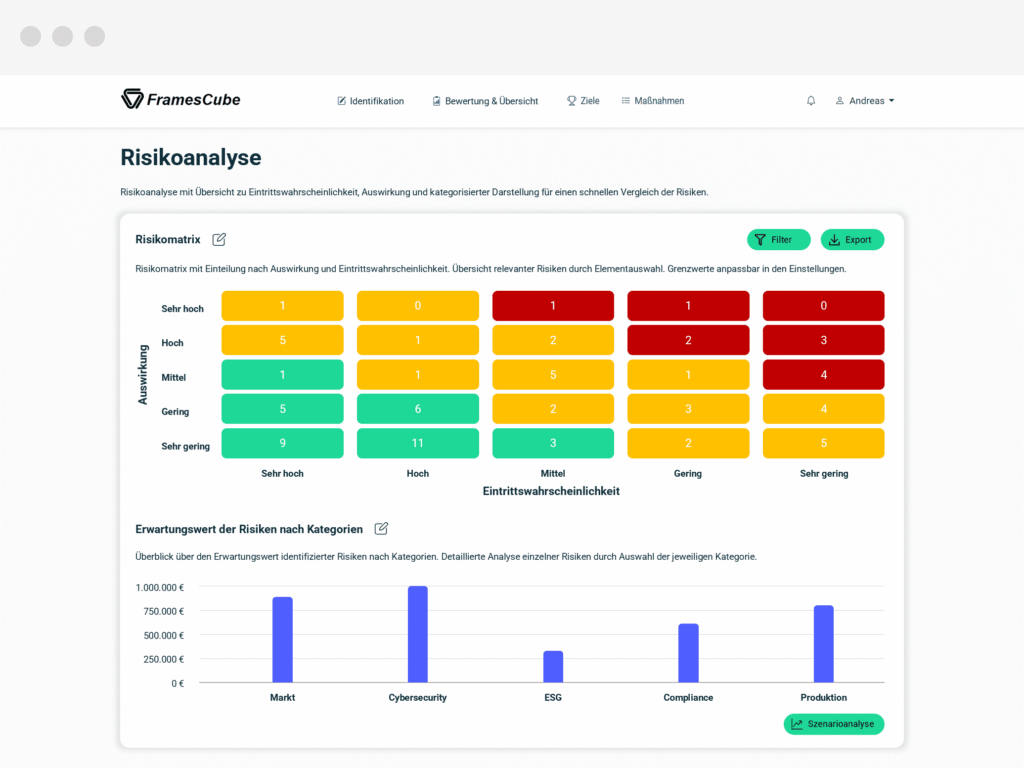Go to Bewertung & Übersicht
This screenshot has height=768, width=1024.
click(485, 101)
